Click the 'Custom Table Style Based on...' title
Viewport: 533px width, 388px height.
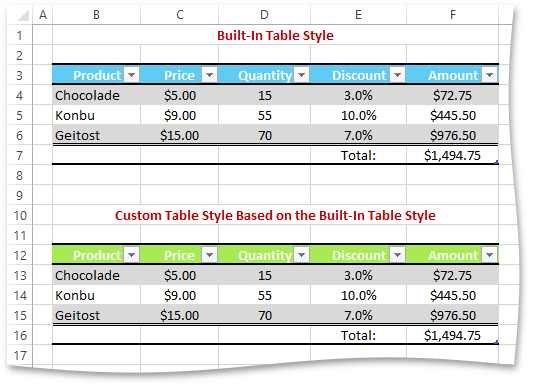point(275,215)
